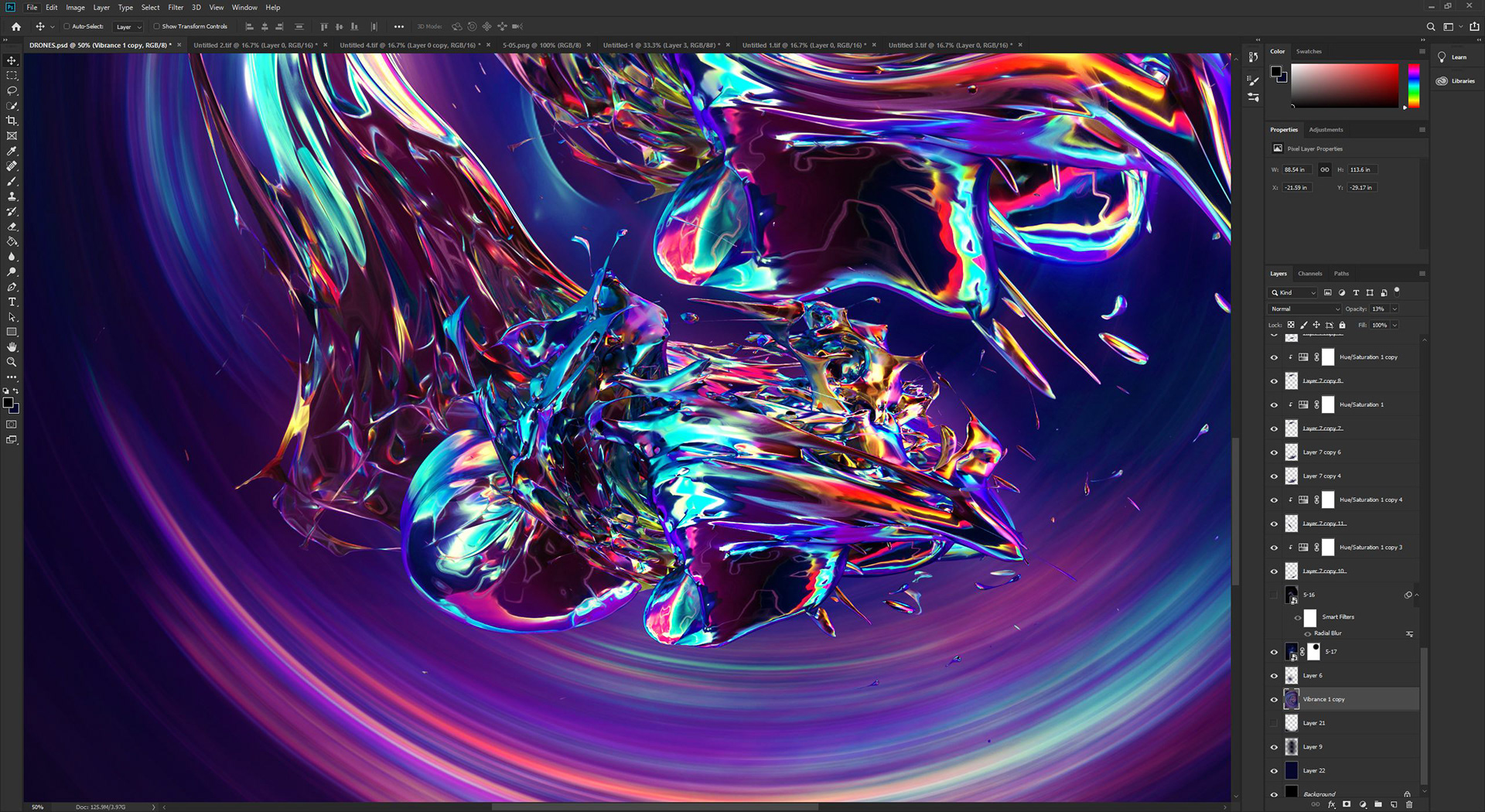Select the Zoom tool
Screen dimensions: 1485x812
tap(12, 362)
